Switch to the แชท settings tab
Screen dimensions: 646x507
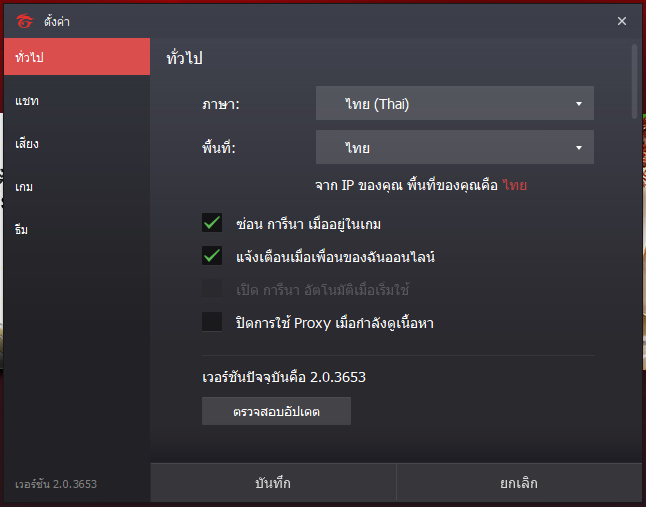pyautogui.click(x=77, y=100)
